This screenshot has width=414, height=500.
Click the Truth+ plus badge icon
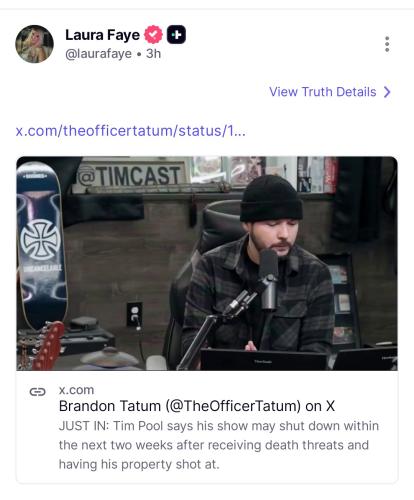point(176,35)
